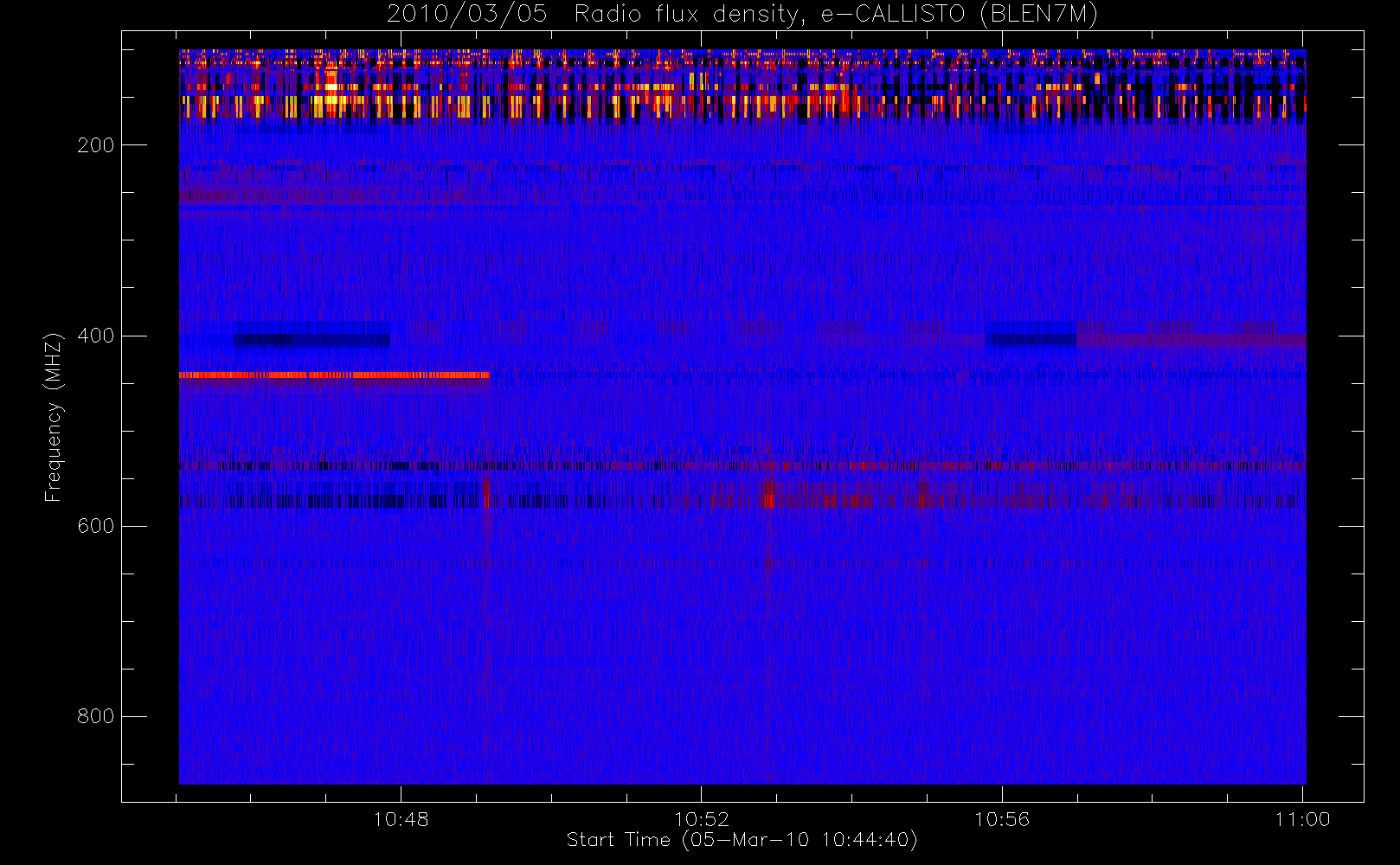Click the 10:56 time tick label

tap(1002, 819)
